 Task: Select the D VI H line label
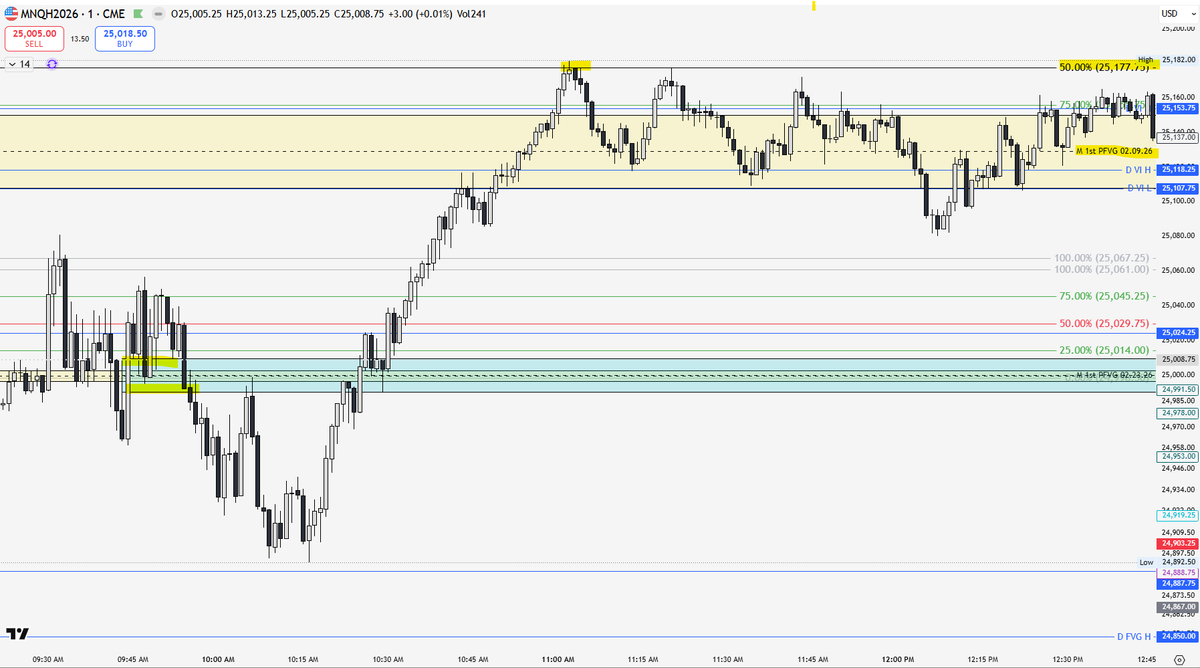(x=1139, y=171)
